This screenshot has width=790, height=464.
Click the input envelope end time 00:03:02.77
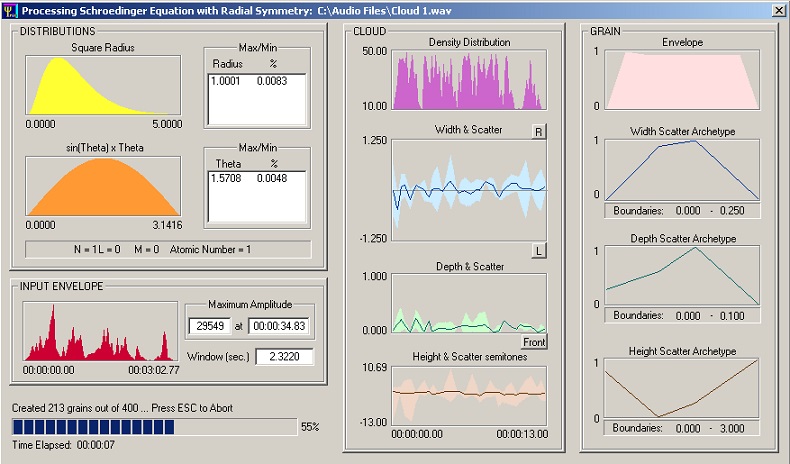[154, 370]
